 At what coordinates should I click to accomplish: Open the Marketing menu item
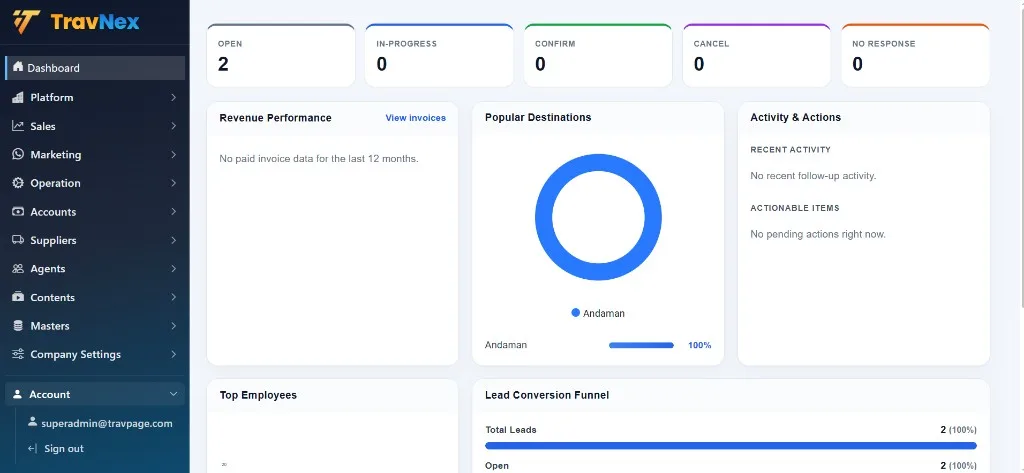tap(95, 154)
